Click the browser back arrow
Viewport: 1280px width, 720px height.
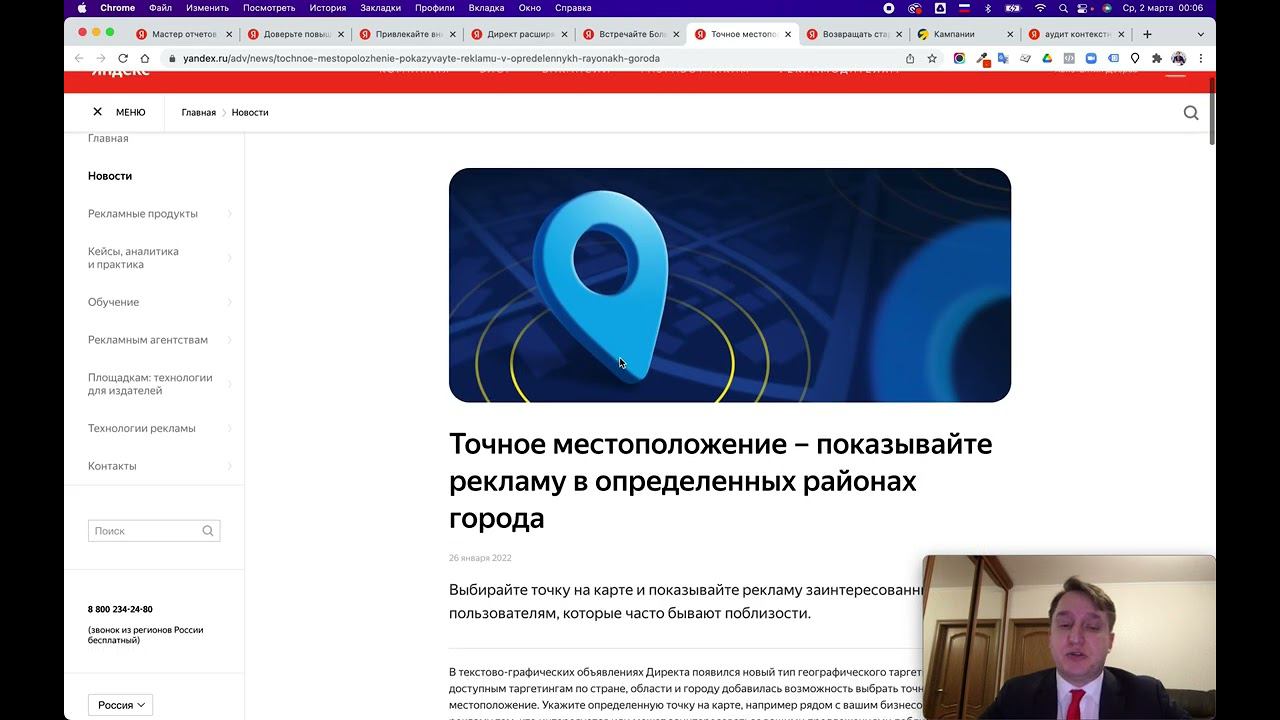pos(79,58)
